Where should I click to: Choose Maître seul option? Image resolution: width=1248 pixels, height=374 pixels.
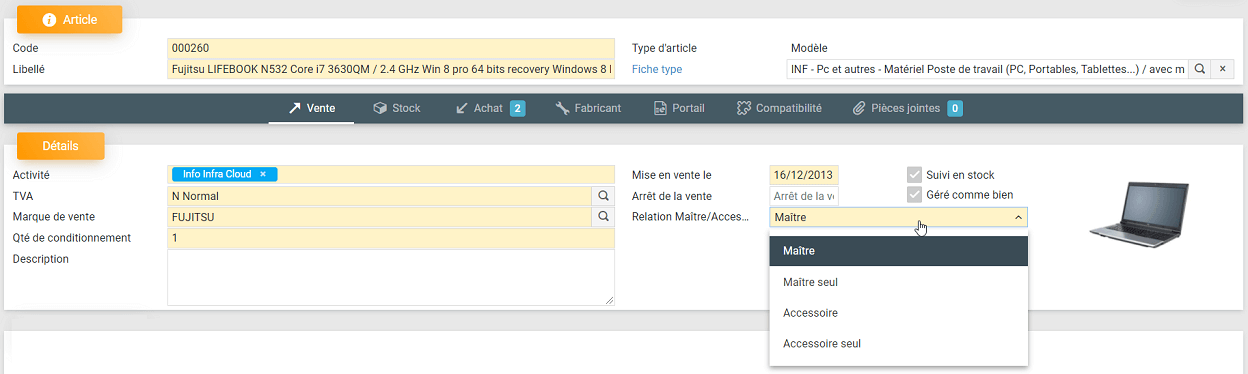(x=898, y=282)
